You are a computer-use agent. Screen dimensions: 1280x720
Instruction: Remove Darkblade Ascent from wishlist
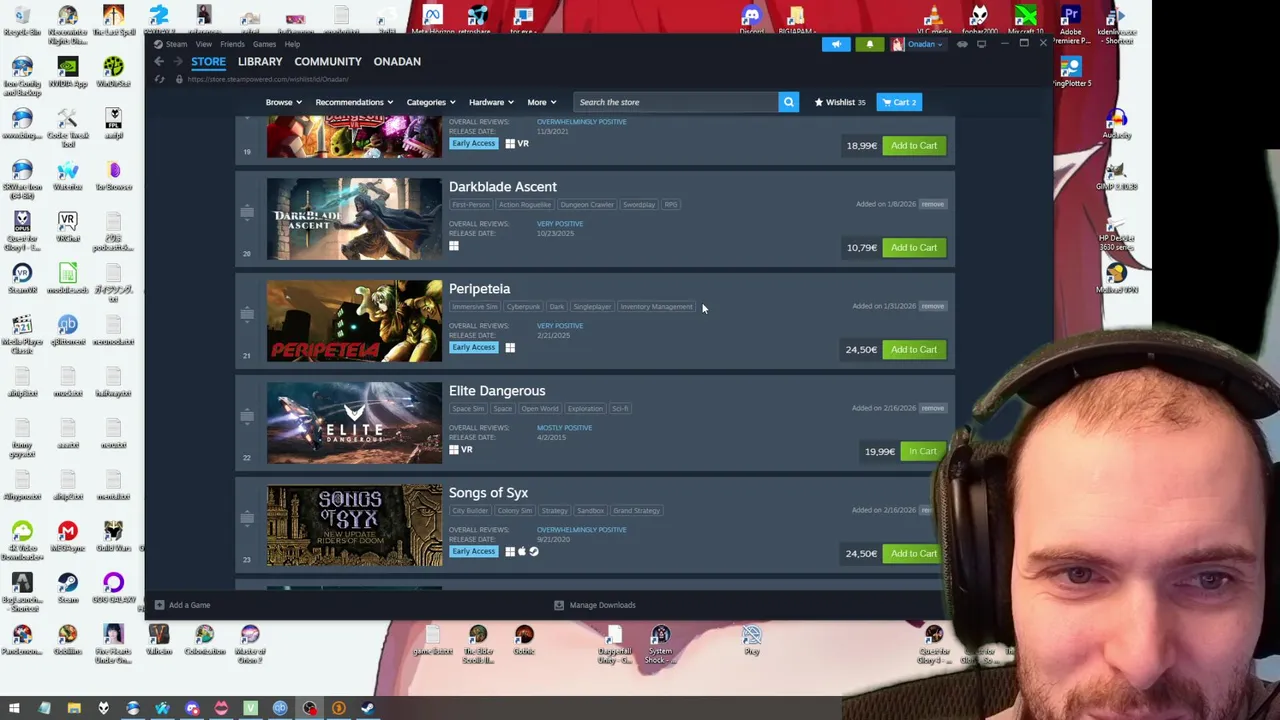[x=932, y=204]
